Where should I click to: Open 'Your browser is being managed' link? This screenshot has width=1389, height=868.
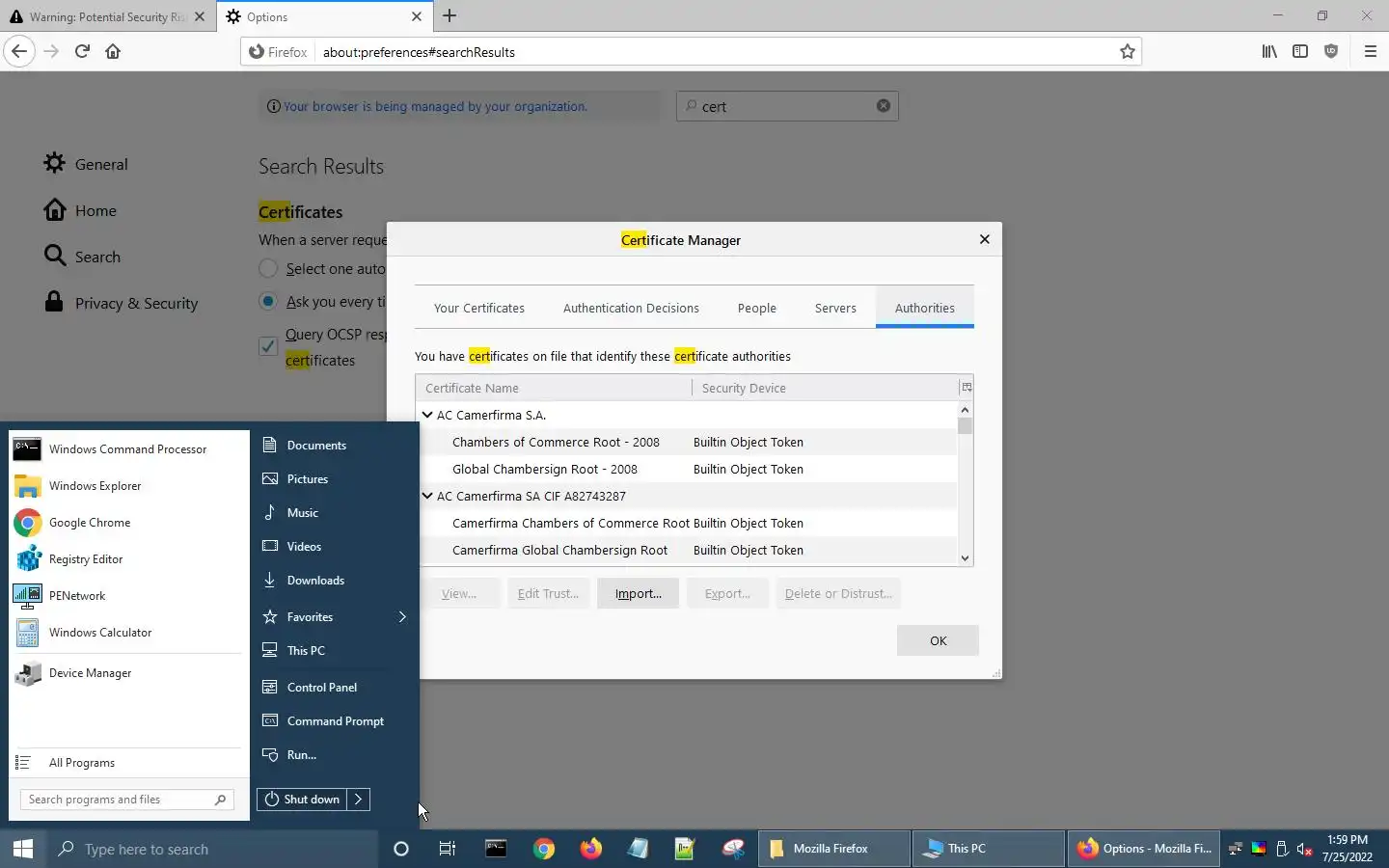click(435, 106)
